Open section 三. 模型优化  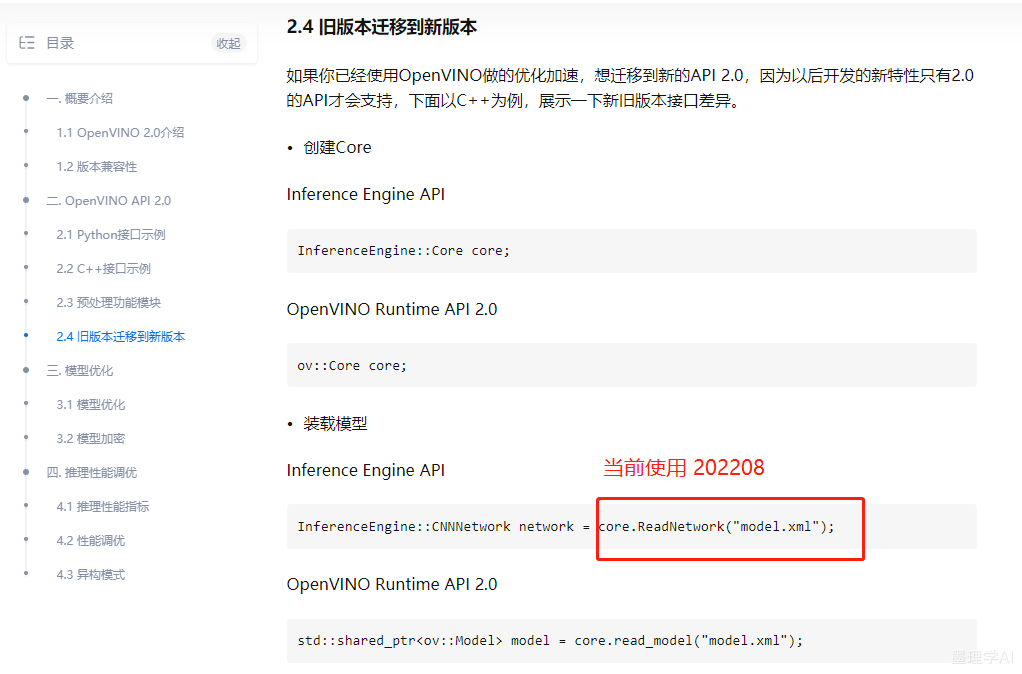80,370
